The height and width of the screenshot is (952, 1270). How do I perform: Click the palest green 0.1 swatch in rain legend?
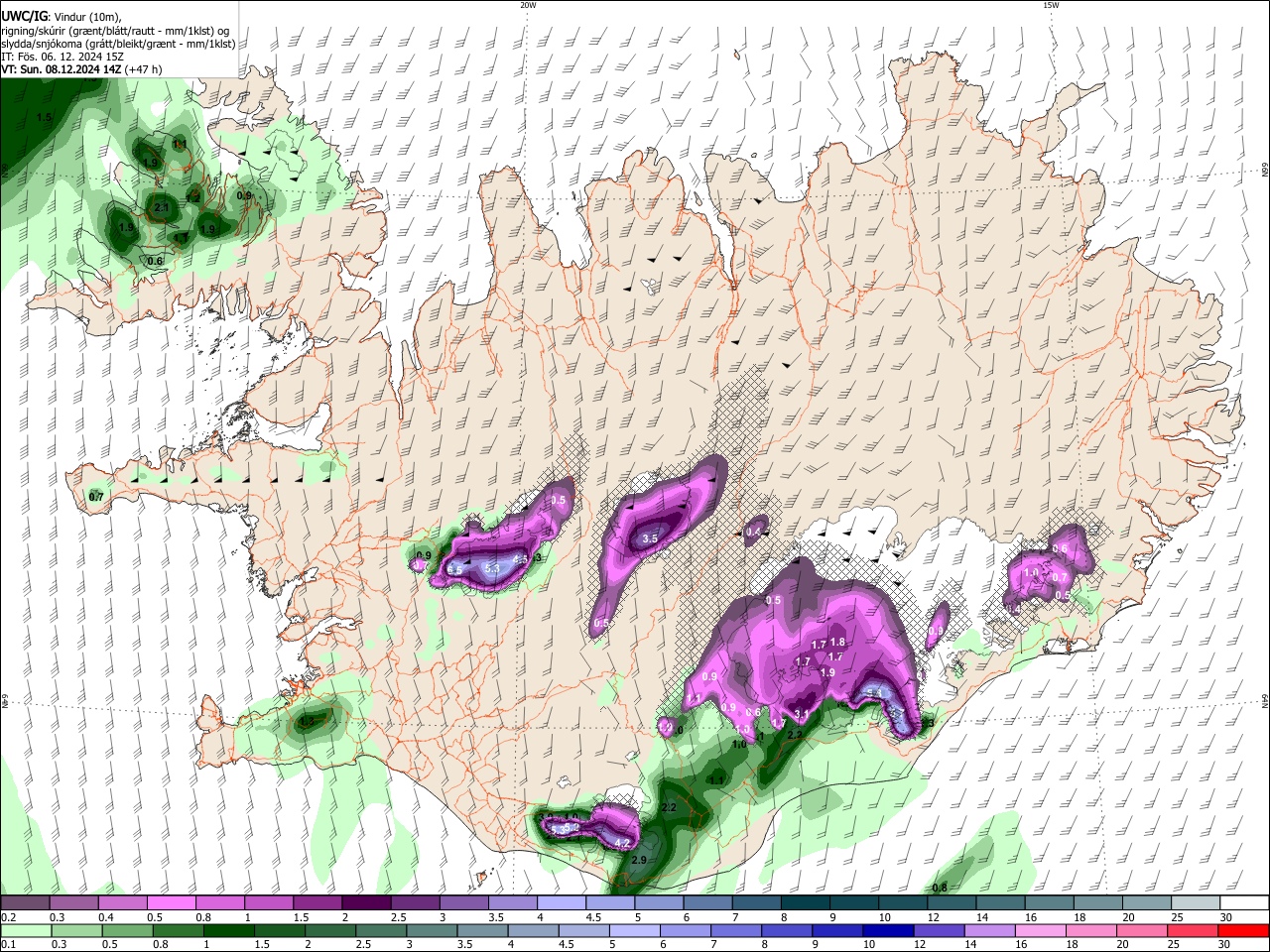(25, 930)
